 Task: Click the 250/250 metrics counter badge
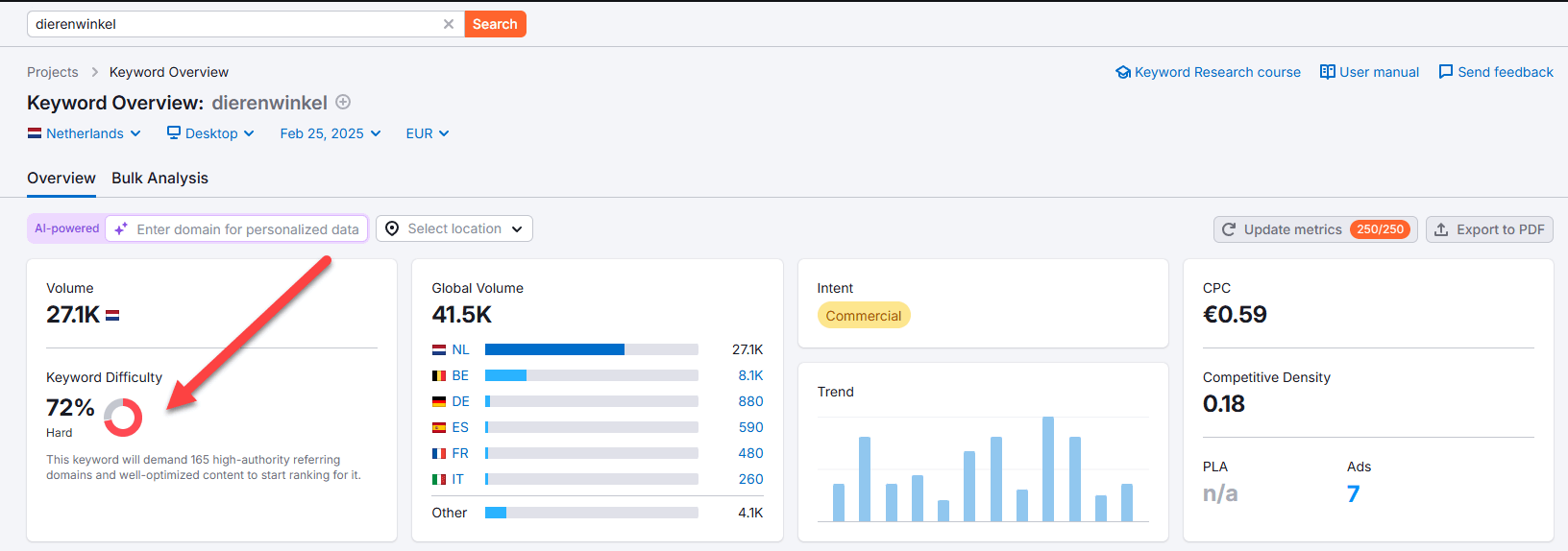[1381, 229]
